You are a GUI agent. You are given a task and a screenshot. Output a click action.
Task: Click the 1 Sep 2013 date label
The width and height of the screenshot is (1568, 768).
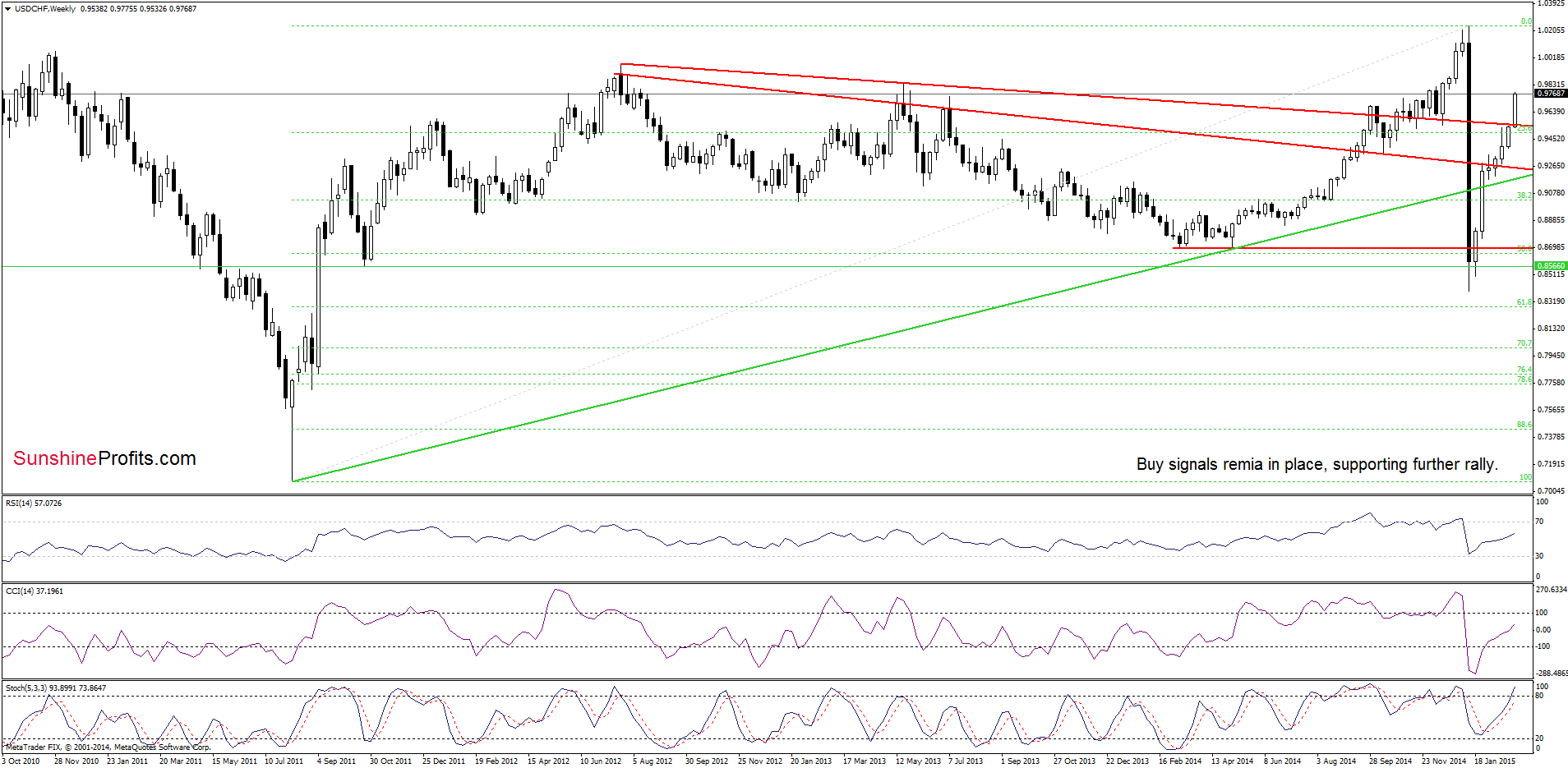click(x=1020, y=761)
